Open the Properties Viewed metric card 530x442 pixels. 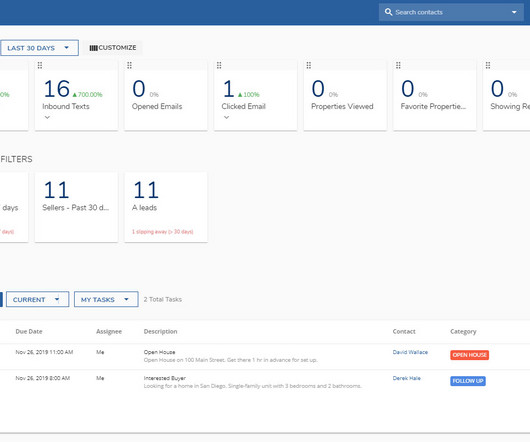tap(345, 96)
